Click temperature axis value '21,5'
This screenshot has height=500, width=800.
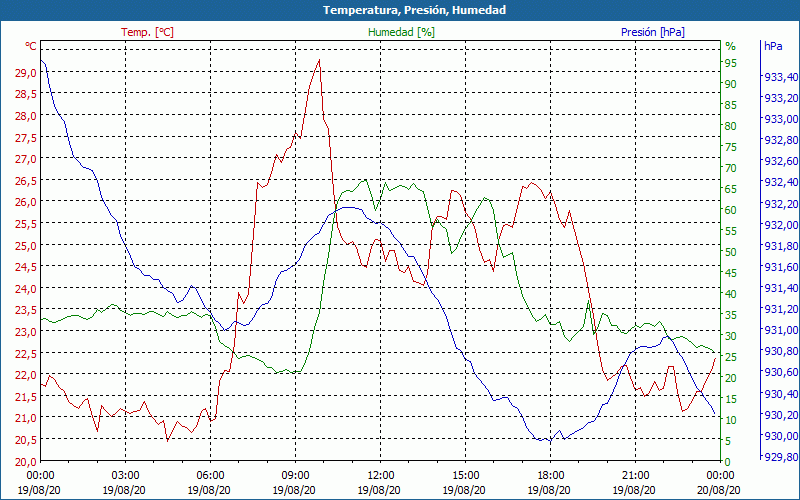click(26, 396)
